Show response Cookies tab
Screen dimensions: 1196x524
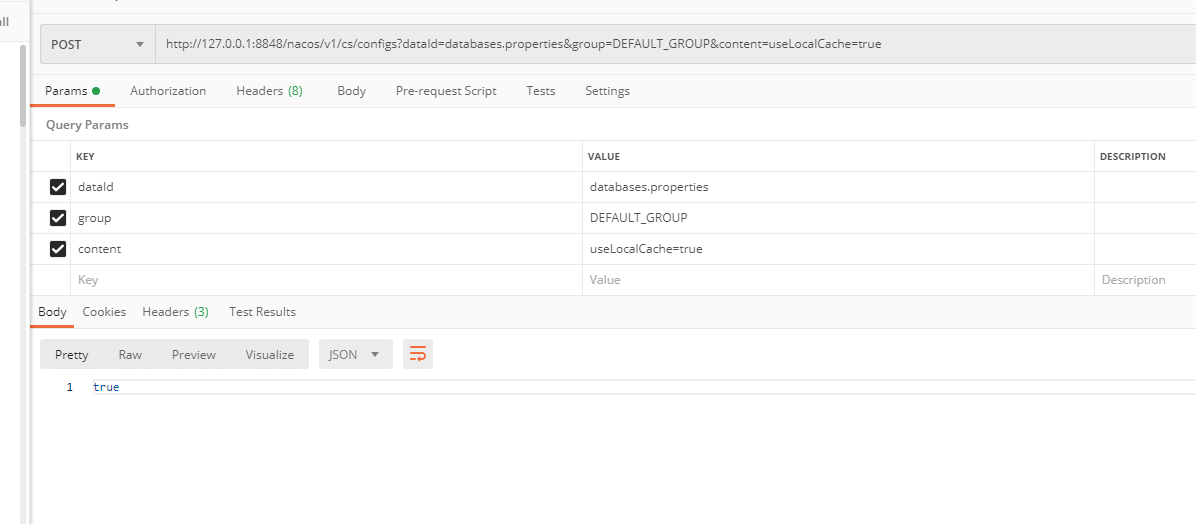pyautogui.click(x=104, y=312)
